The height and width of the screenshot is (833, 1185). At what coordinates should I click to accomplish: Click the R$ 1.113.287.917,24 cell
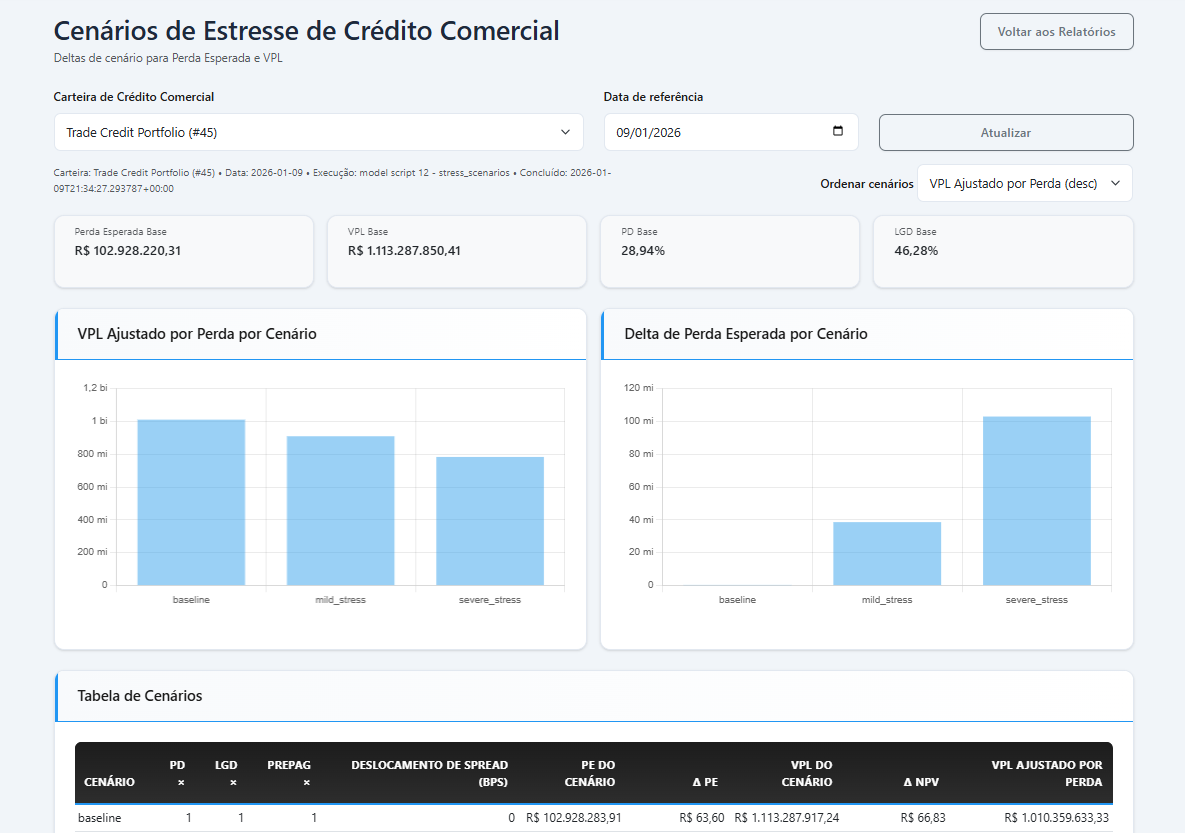pos(787,818)
